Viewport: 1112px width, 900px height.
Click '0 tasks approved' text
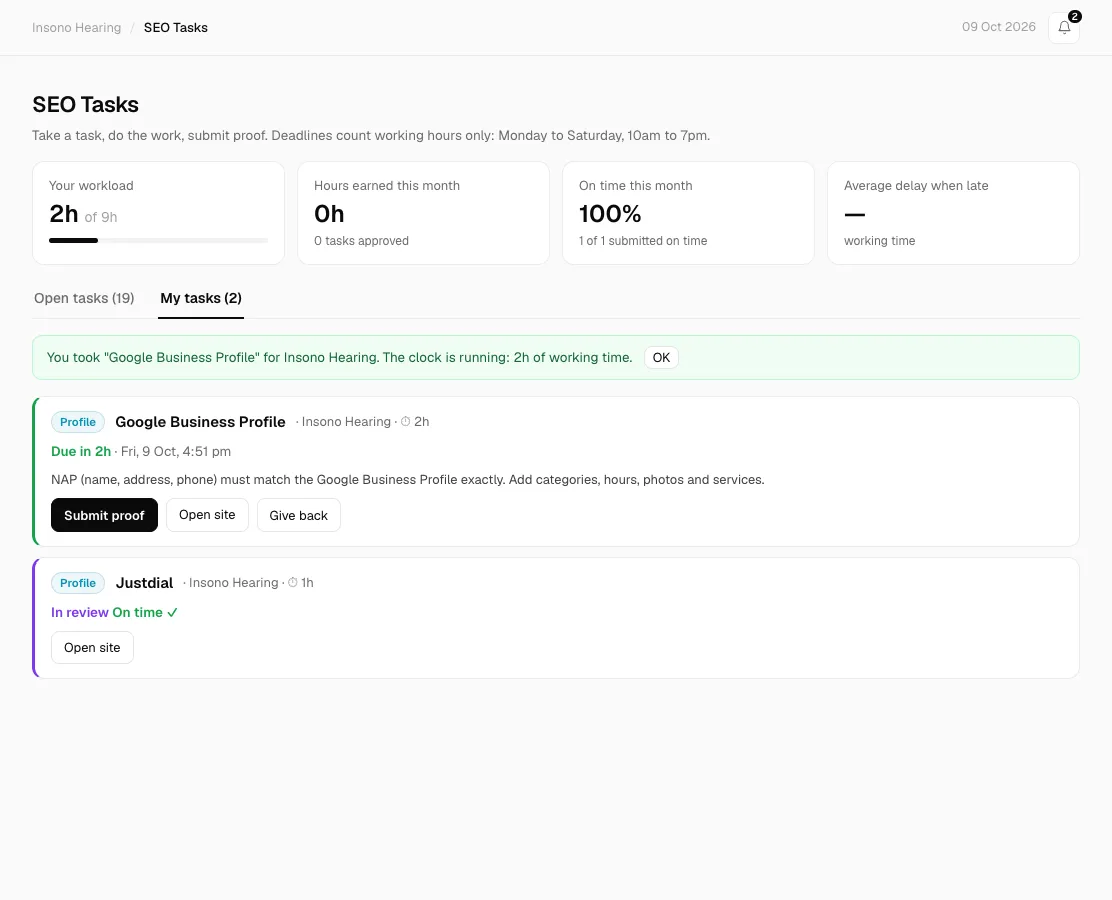tap(361, 241)
